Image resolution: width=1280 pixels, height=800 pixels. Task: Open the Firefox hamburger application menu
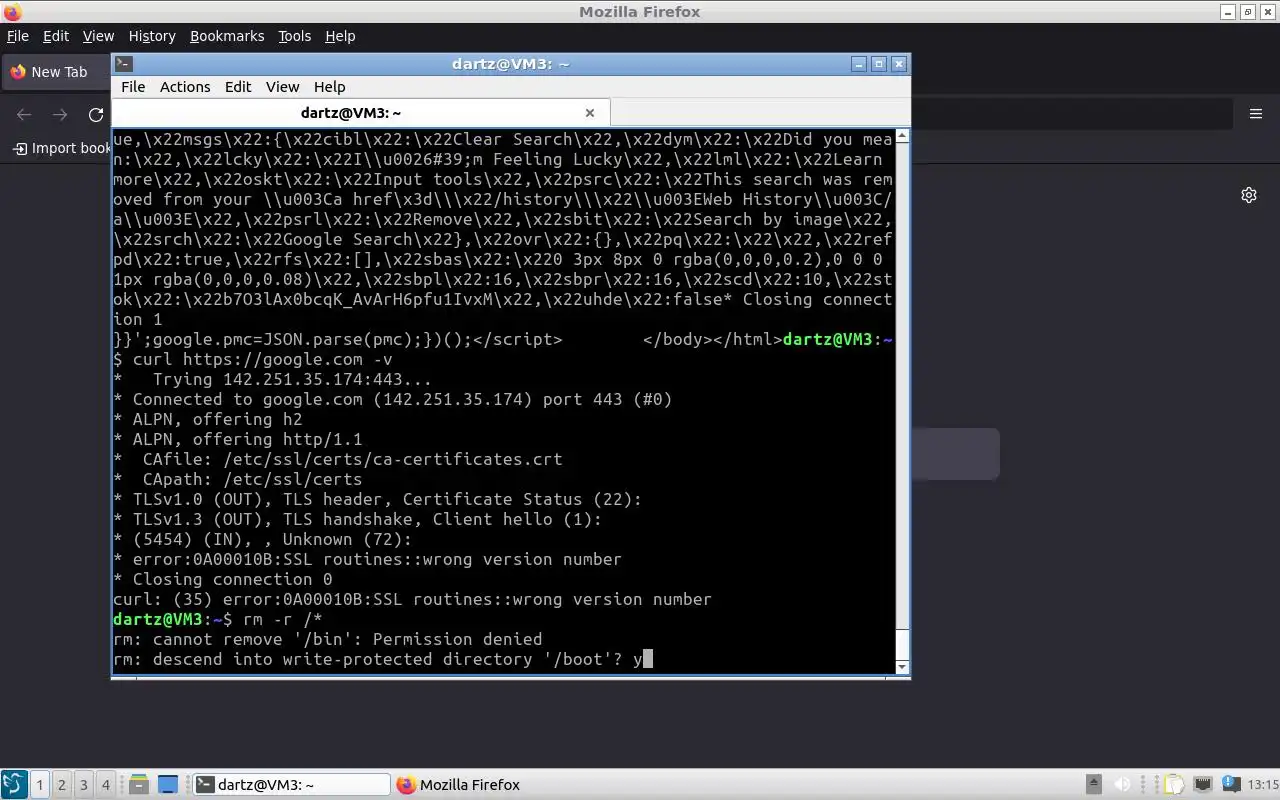click(x=1256, y=114)
